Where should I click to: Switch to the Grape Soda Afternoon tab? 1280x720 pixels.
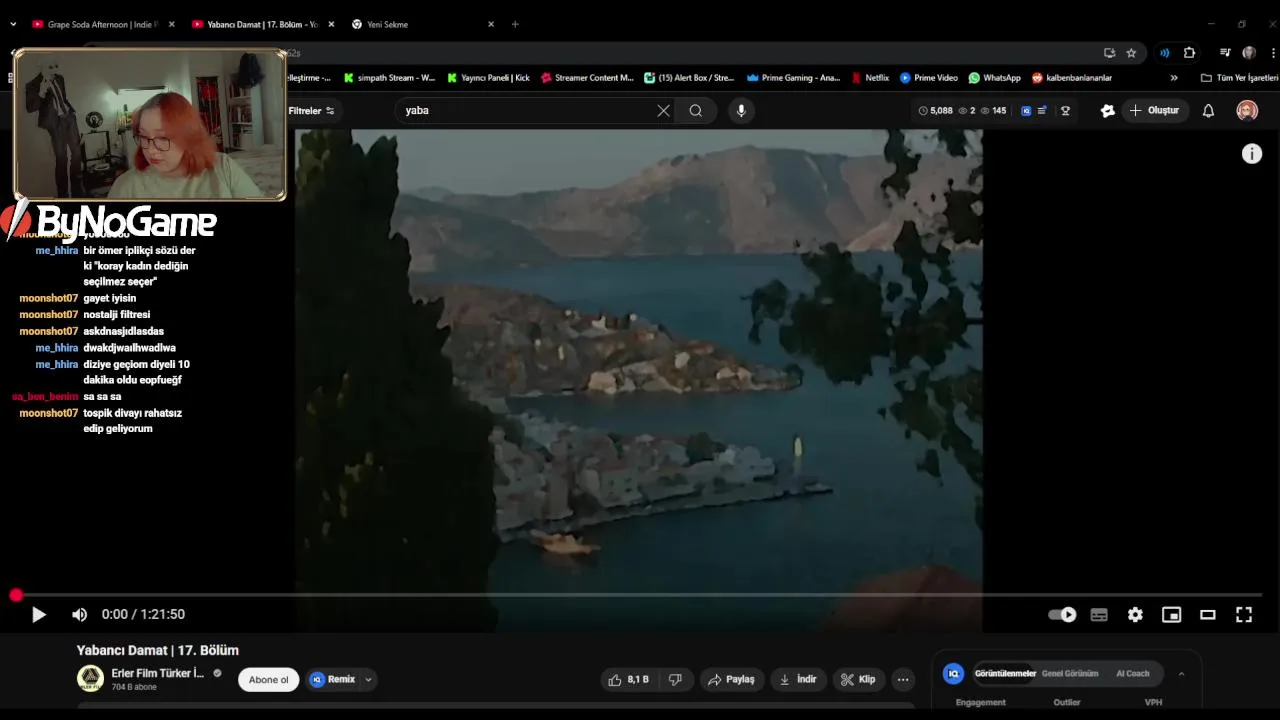(x=100, y=24)
